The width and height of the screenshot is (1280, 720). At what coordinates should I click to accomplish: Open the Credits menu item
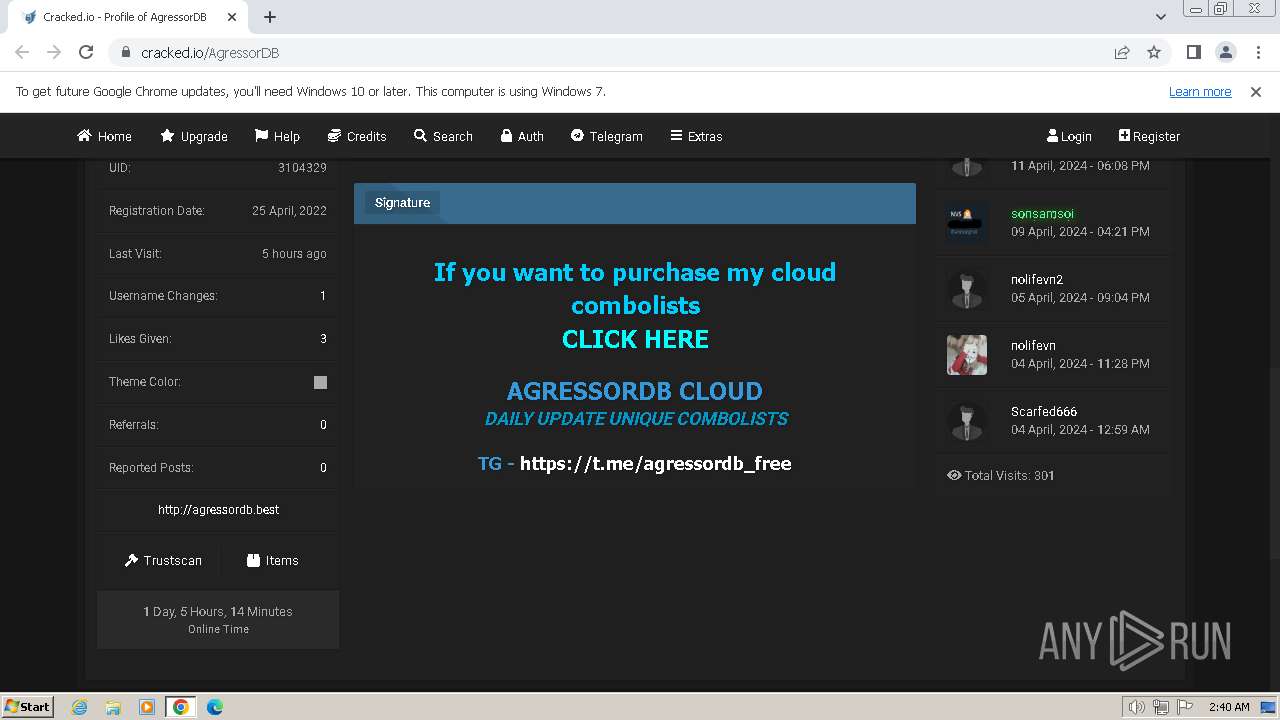click(357, 136)
